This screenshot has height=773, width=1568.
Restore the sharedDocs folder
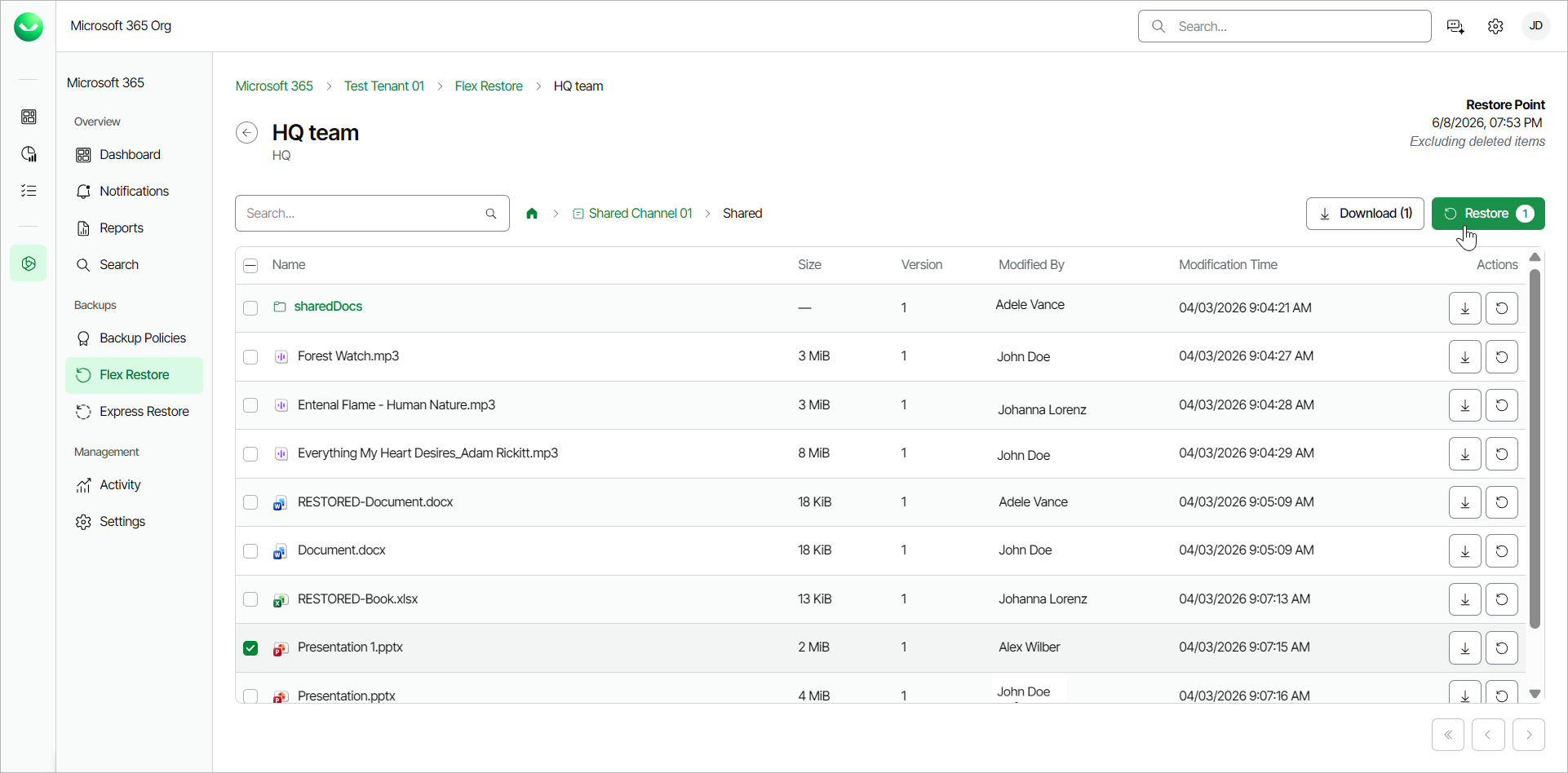coord(1502,308)
